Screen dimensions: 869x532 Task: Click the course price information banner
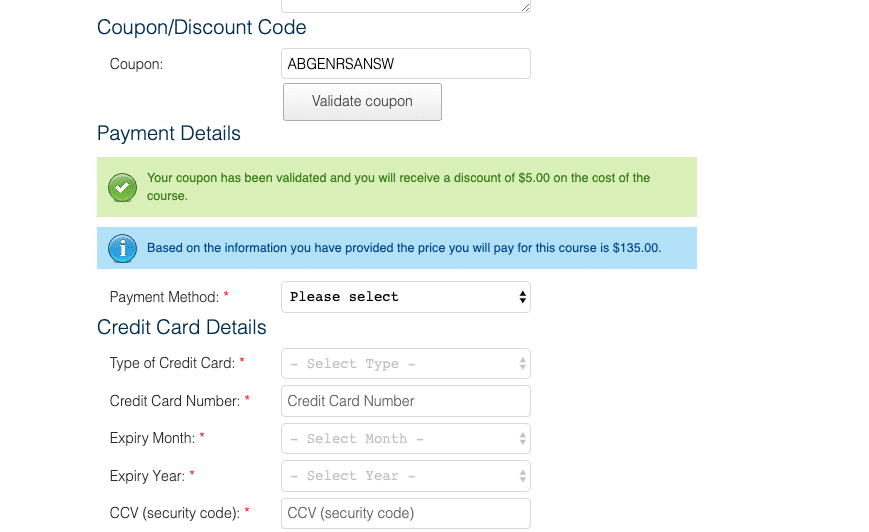point(397,248)
